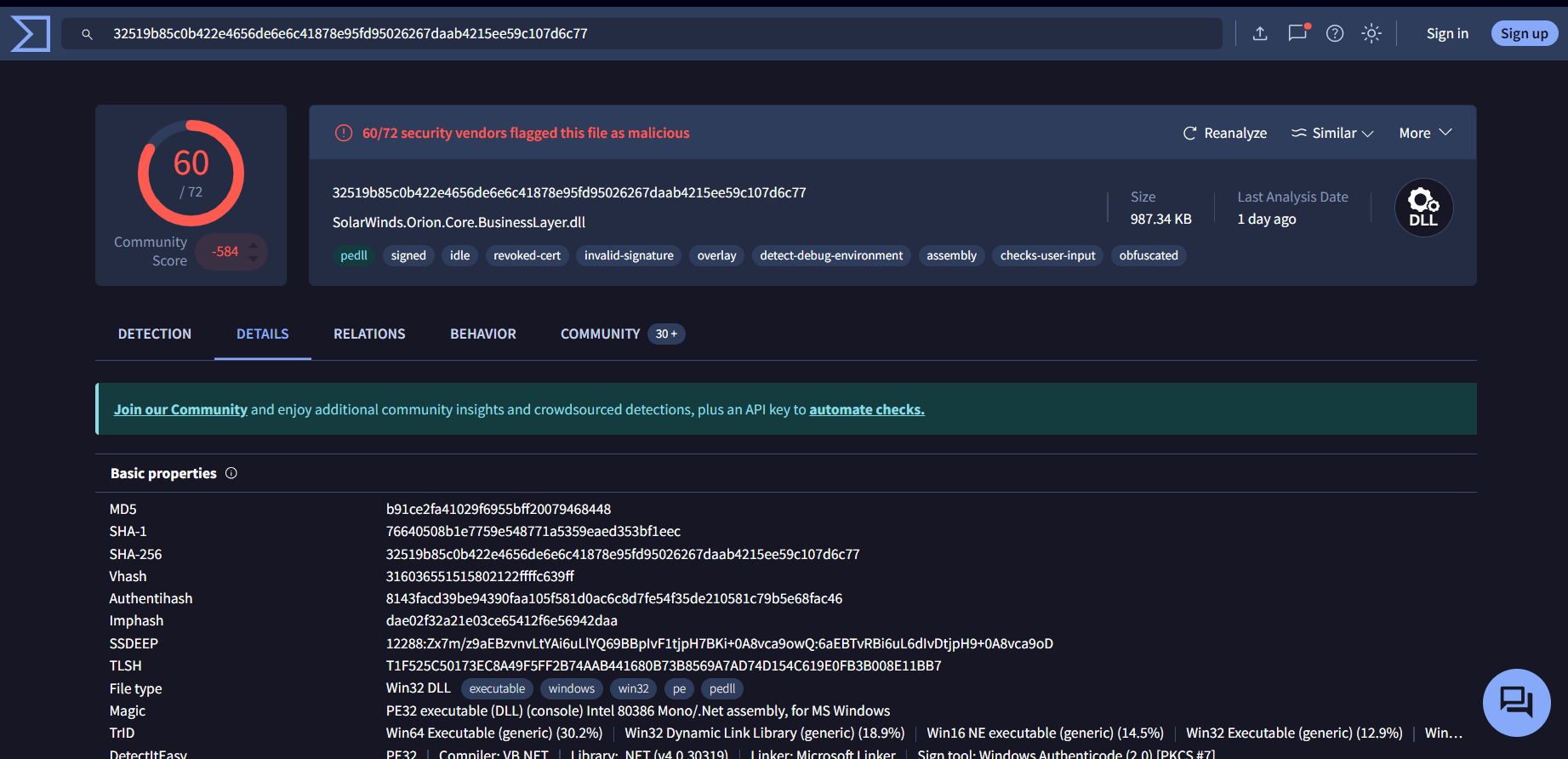Click the windows file type tag
Screen dimensions: 1568x759
[572, 688]
